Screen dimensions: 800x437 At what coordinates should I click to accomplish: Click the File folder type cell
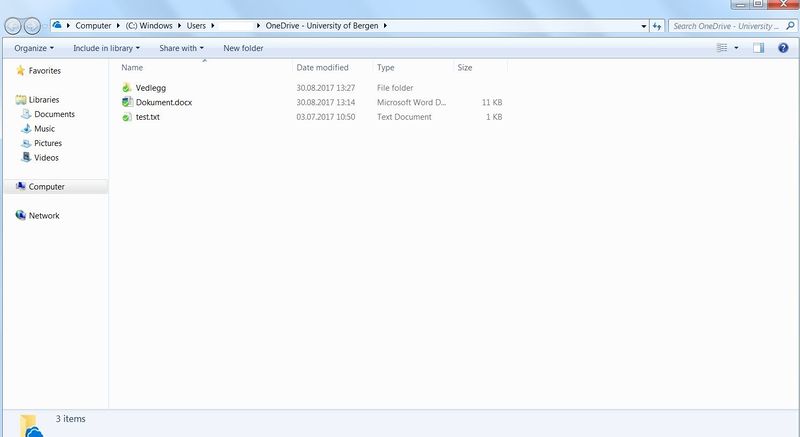(x=395, y=88)
